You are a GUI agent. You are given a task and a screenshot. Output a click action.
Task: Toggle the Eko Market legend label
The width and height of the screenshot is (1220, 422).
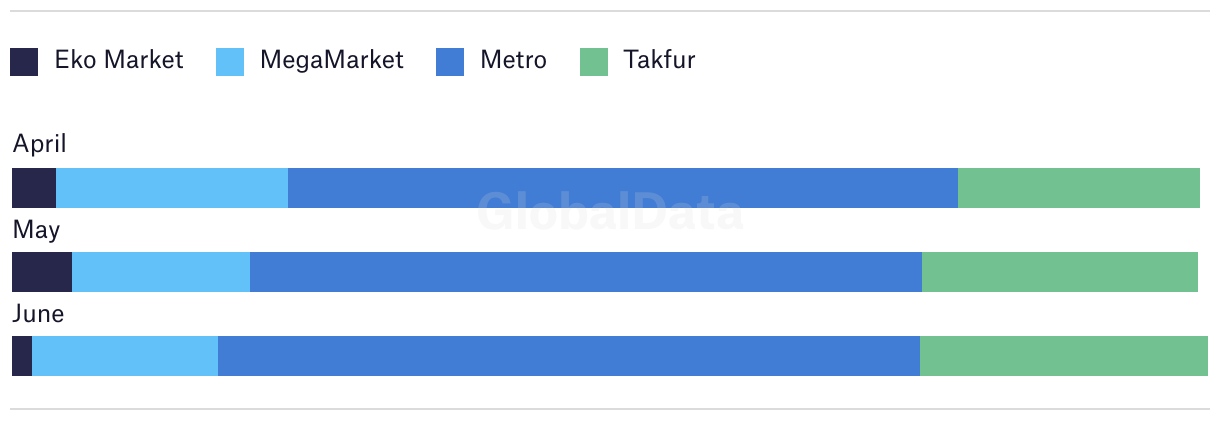click(x=119, y=60)
